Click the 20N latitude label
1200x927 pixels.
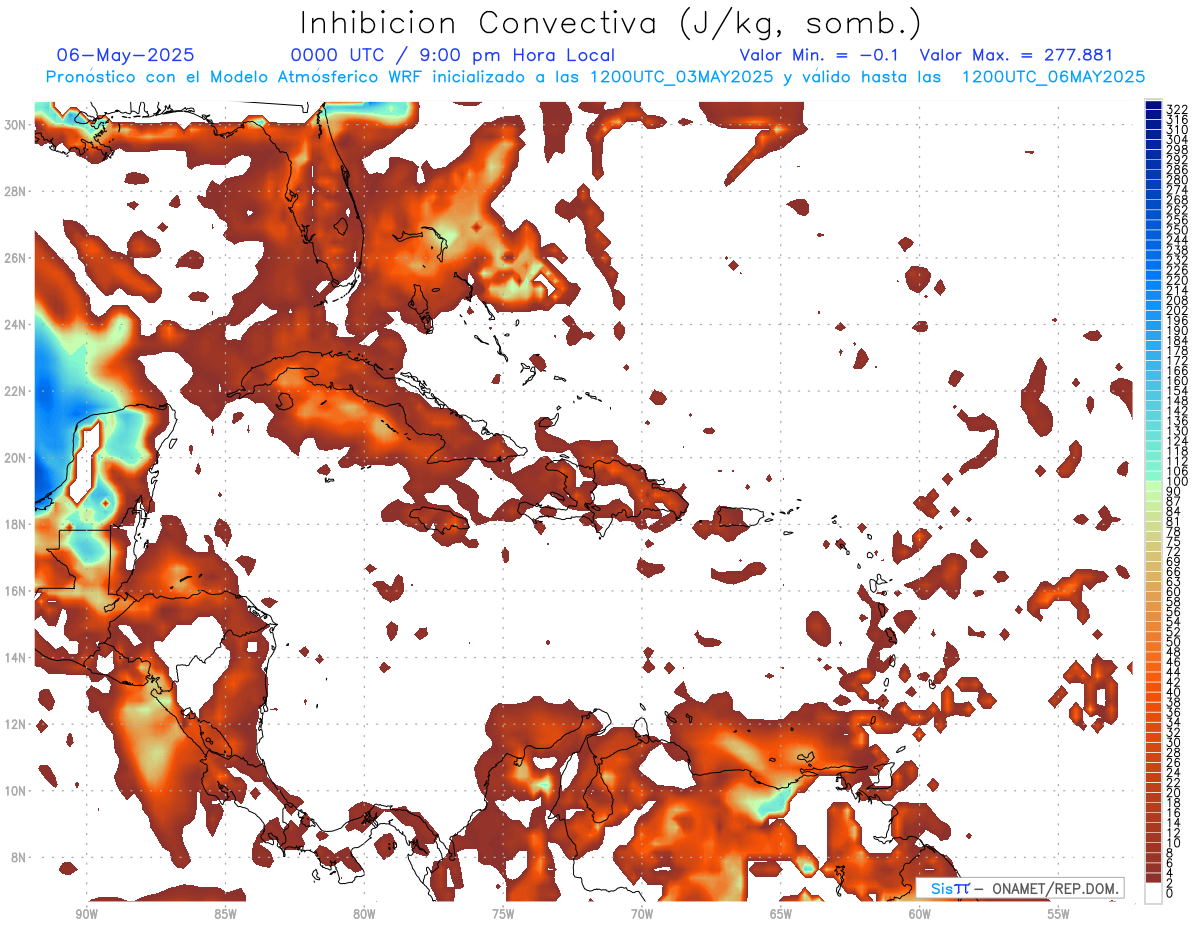click(16, 458)
